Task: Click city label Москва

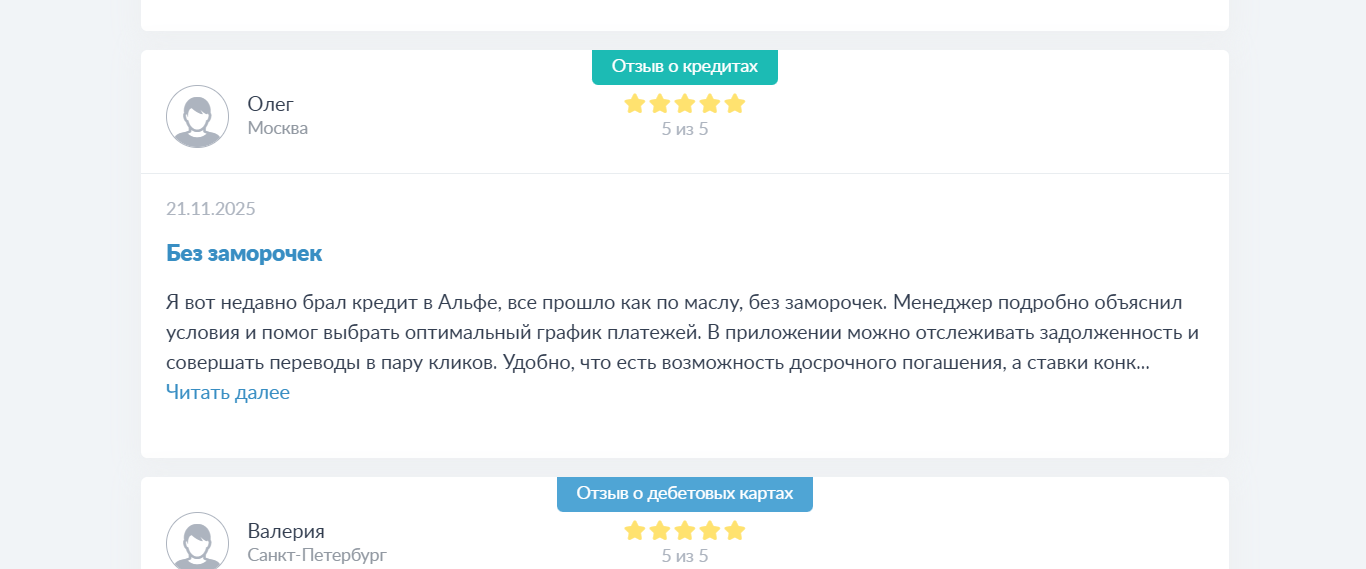Action: pyautogui.click(x=278, y=128)
